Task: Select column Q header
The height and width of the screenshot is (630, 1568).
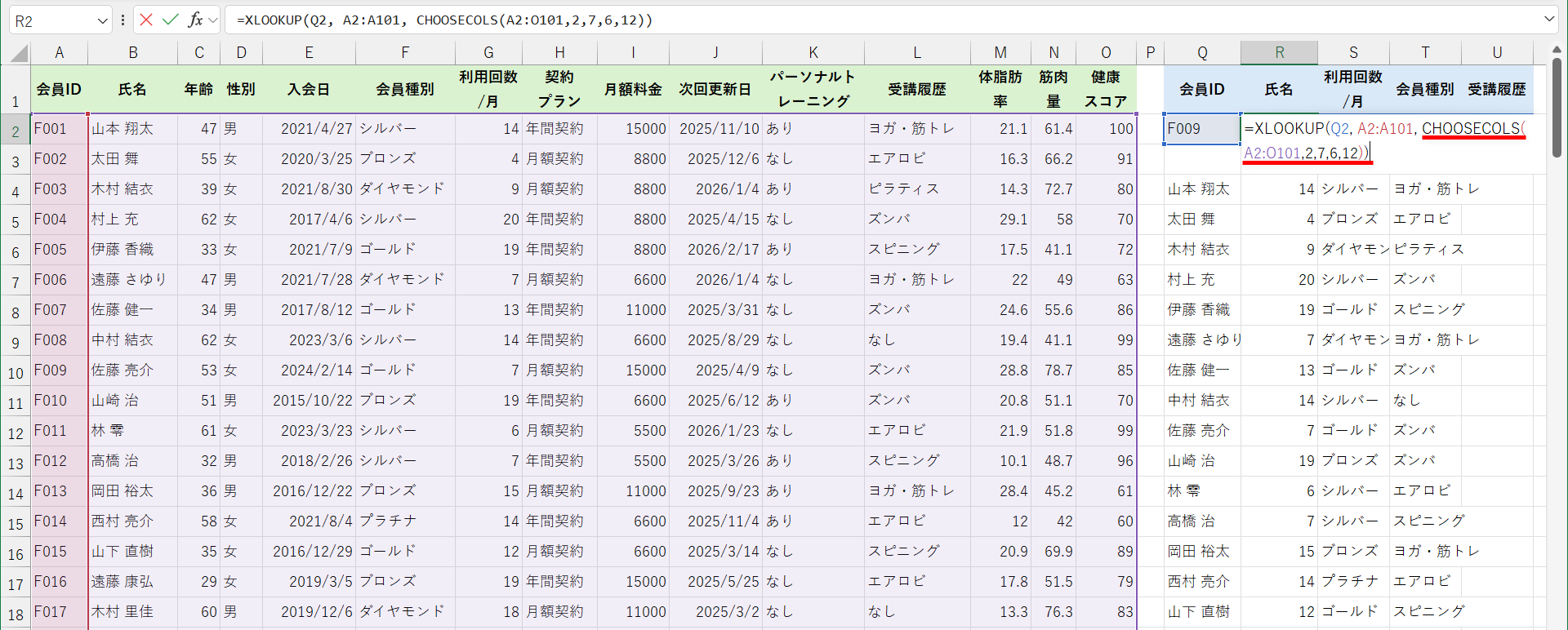Action: [1202, 53]
